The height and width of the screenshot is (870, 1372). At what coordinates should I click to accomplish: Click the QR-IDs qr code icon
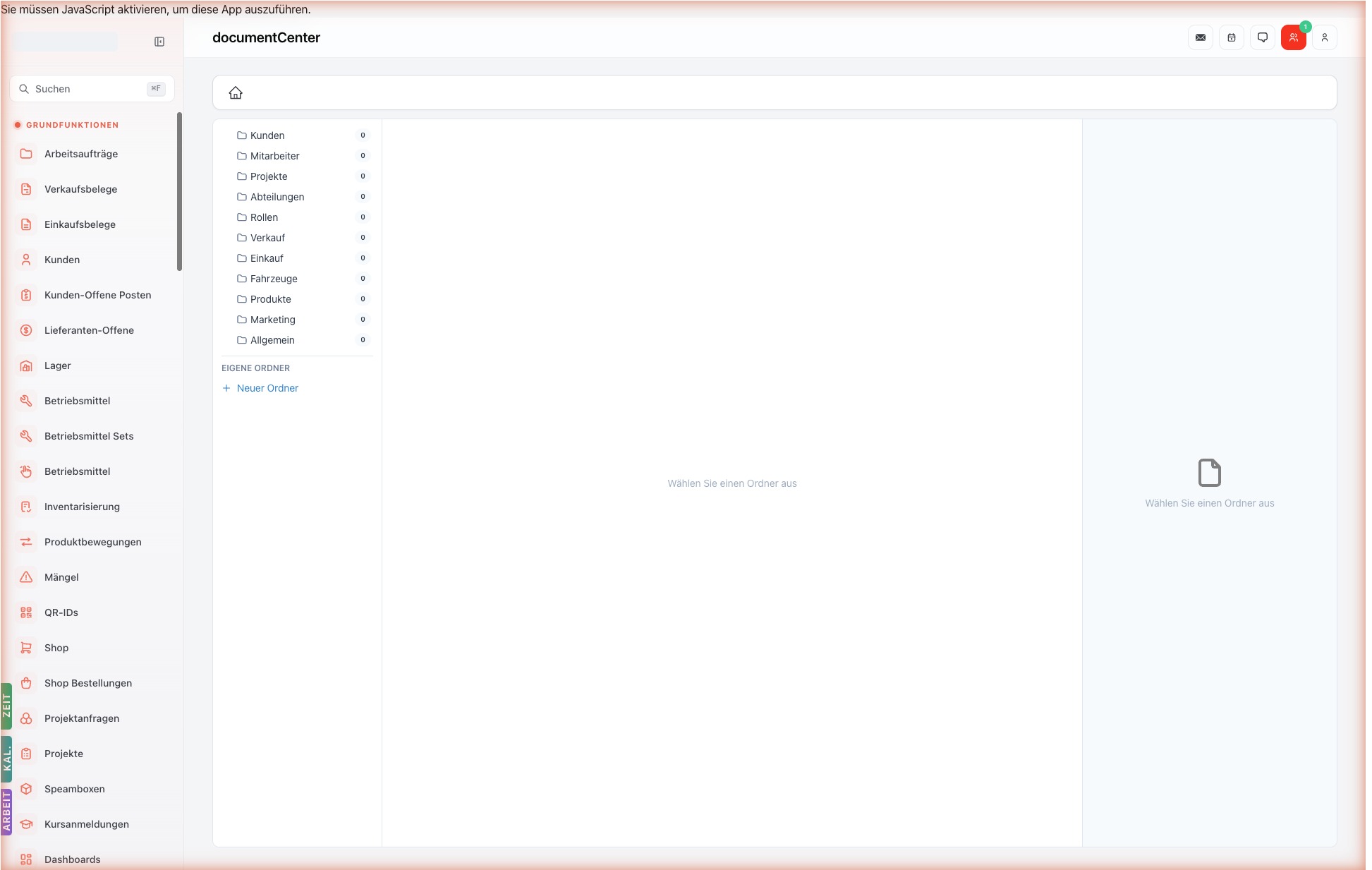click(26, 612)
